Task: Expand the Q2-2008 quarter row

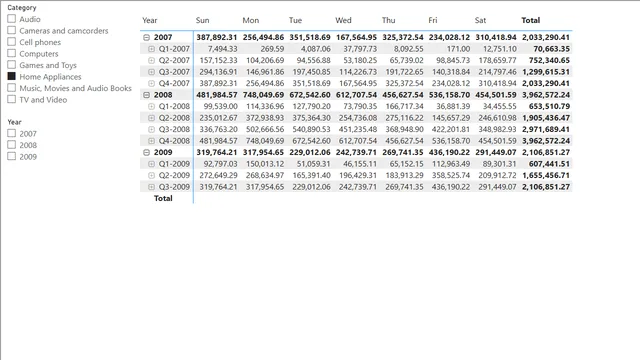Action: click(151, 118)
